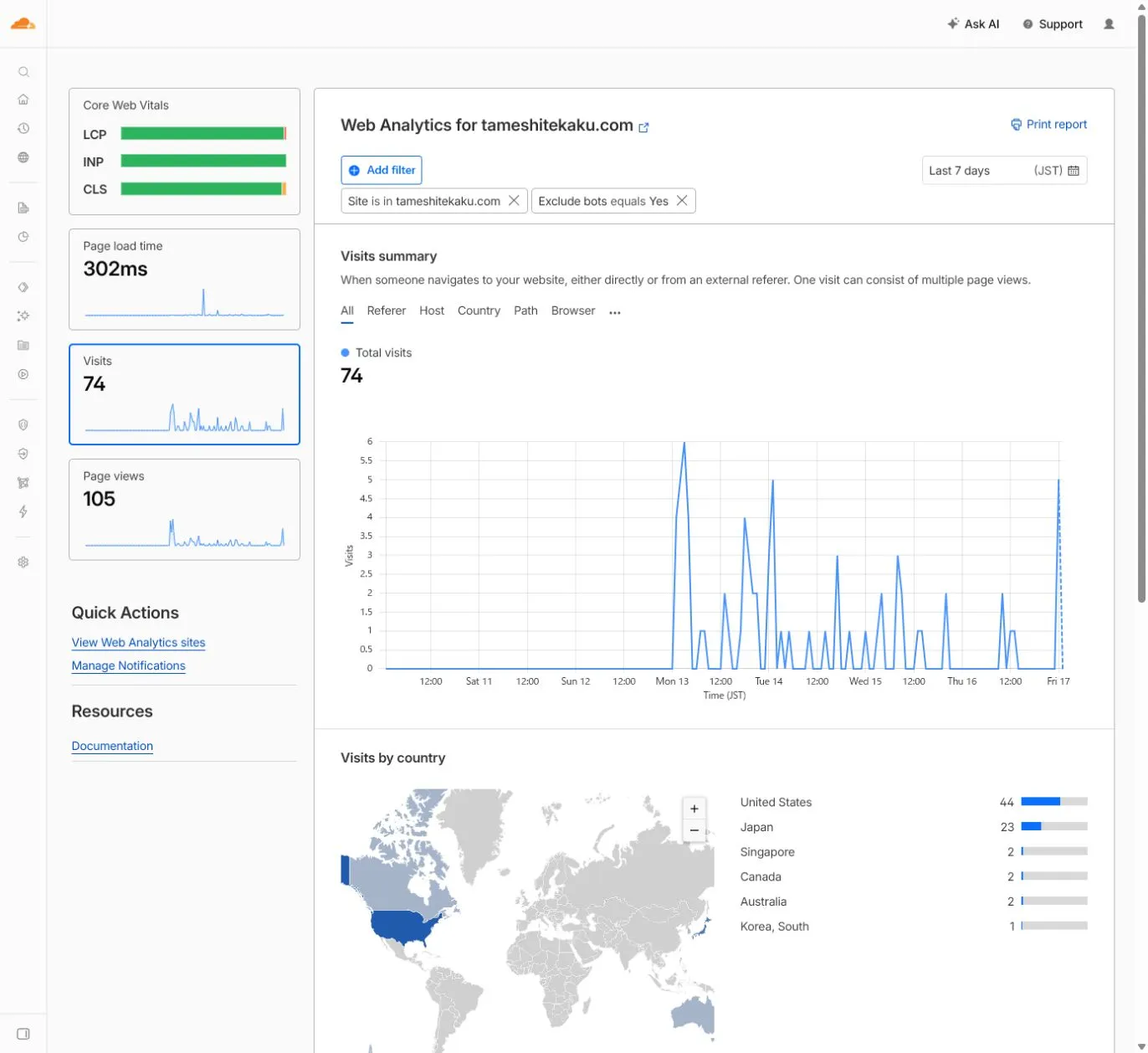Screen dimensions: 1148x1053
Task: Open the document pages icon in the sidebar
Action: click(x=23, y=208)
